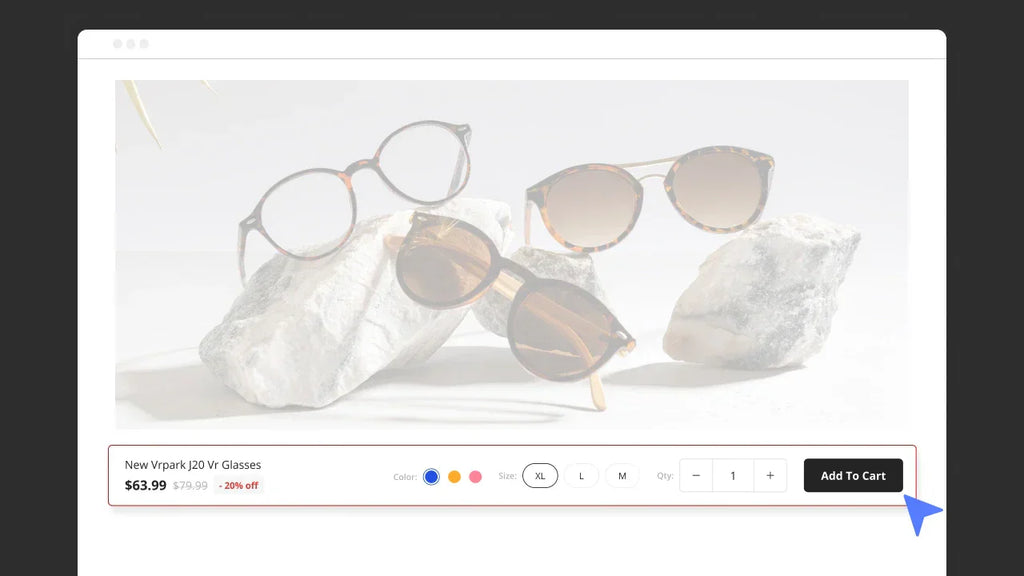
Task: Click the red 20% off discount badge
Action: point(239,486)
